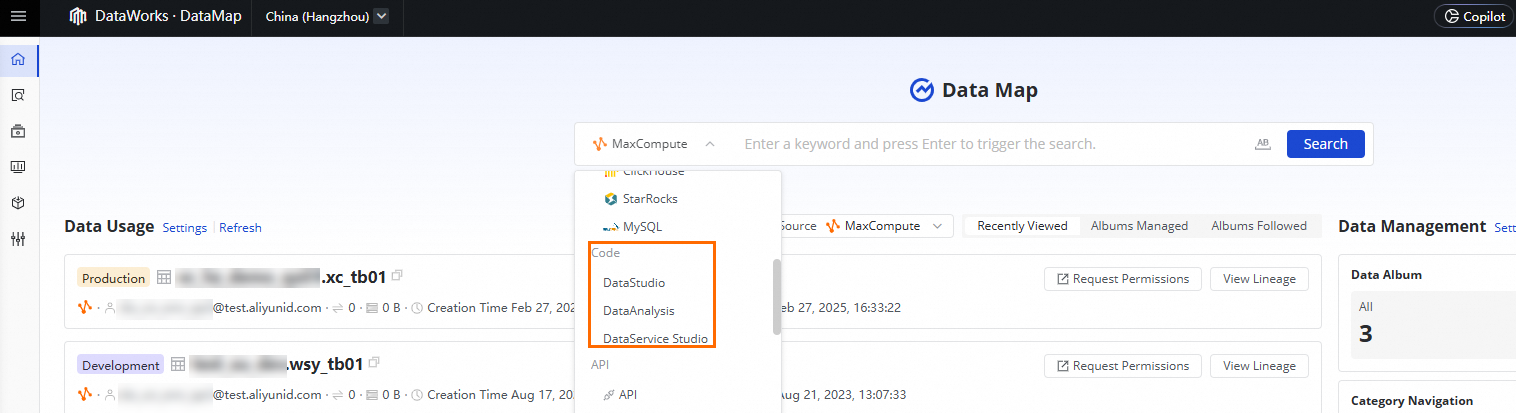Viewport: 1516px width, 413px height.
Task: Go to the Home sidebar icon
Action: tap(18, 60)
